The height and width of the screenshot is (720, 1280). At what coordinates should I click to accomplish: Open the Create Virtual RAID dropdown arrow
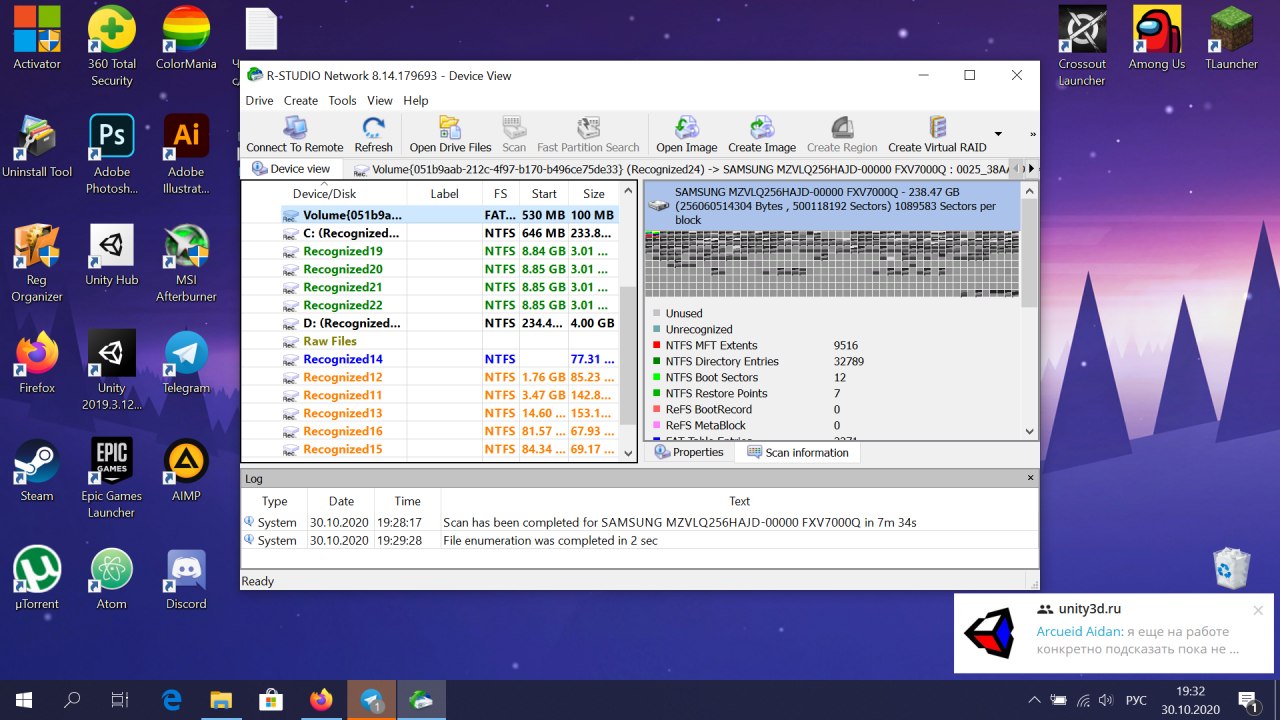pos(997,134)
